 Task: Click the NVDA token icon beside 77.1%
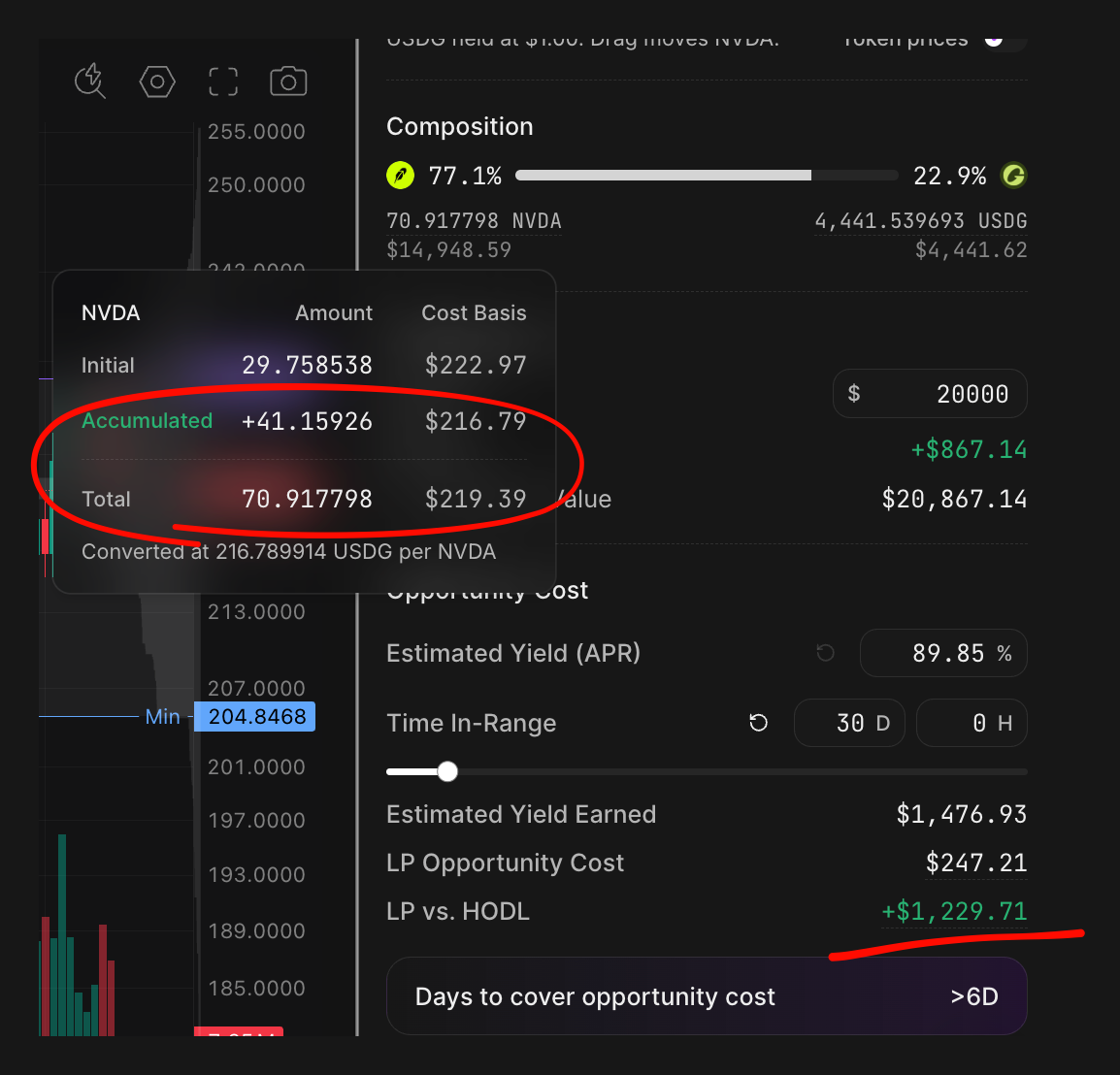(x=401, y=175)
